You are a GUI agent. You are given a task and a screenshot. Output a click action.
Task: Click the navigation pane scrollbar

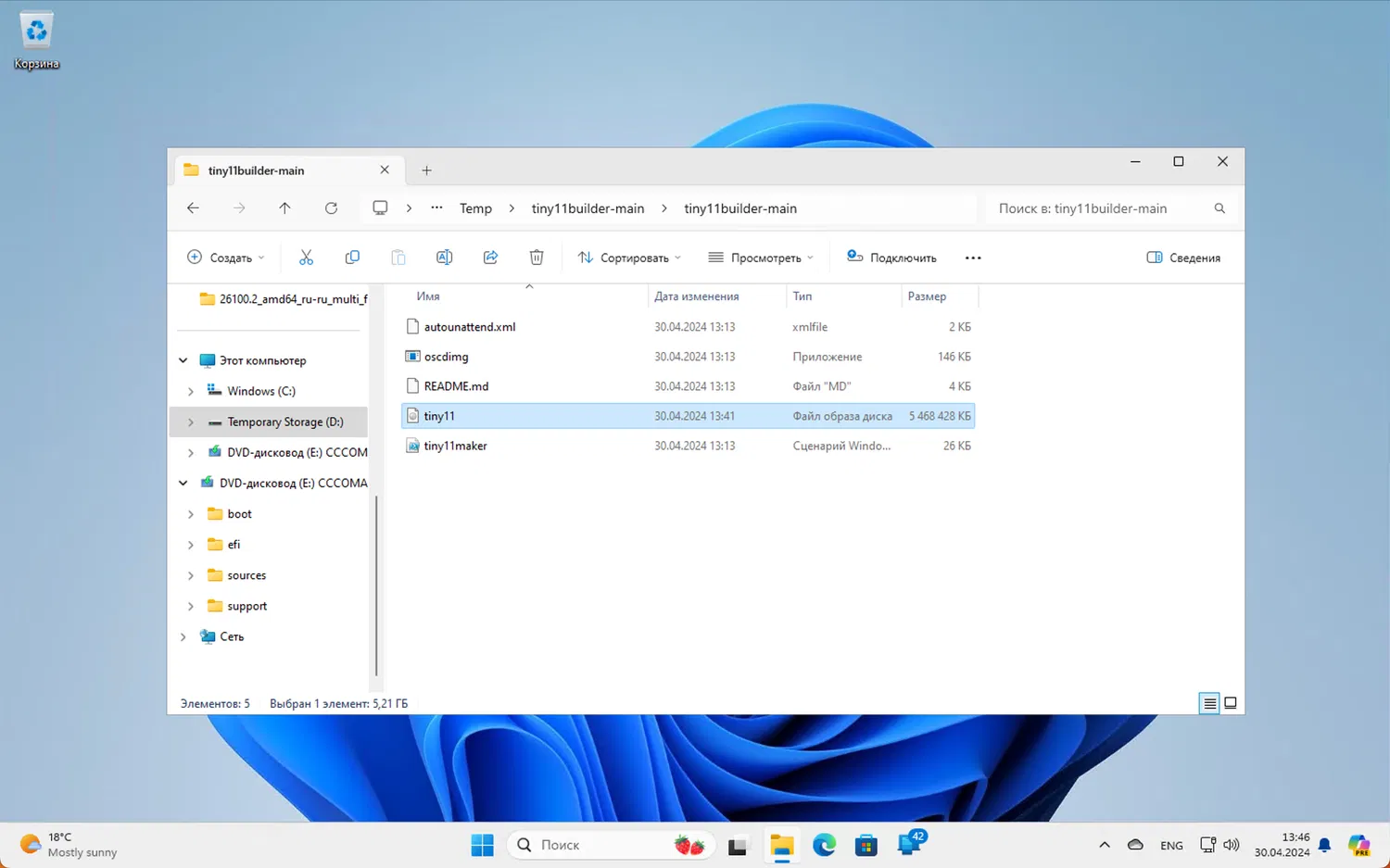pos(376,586)
